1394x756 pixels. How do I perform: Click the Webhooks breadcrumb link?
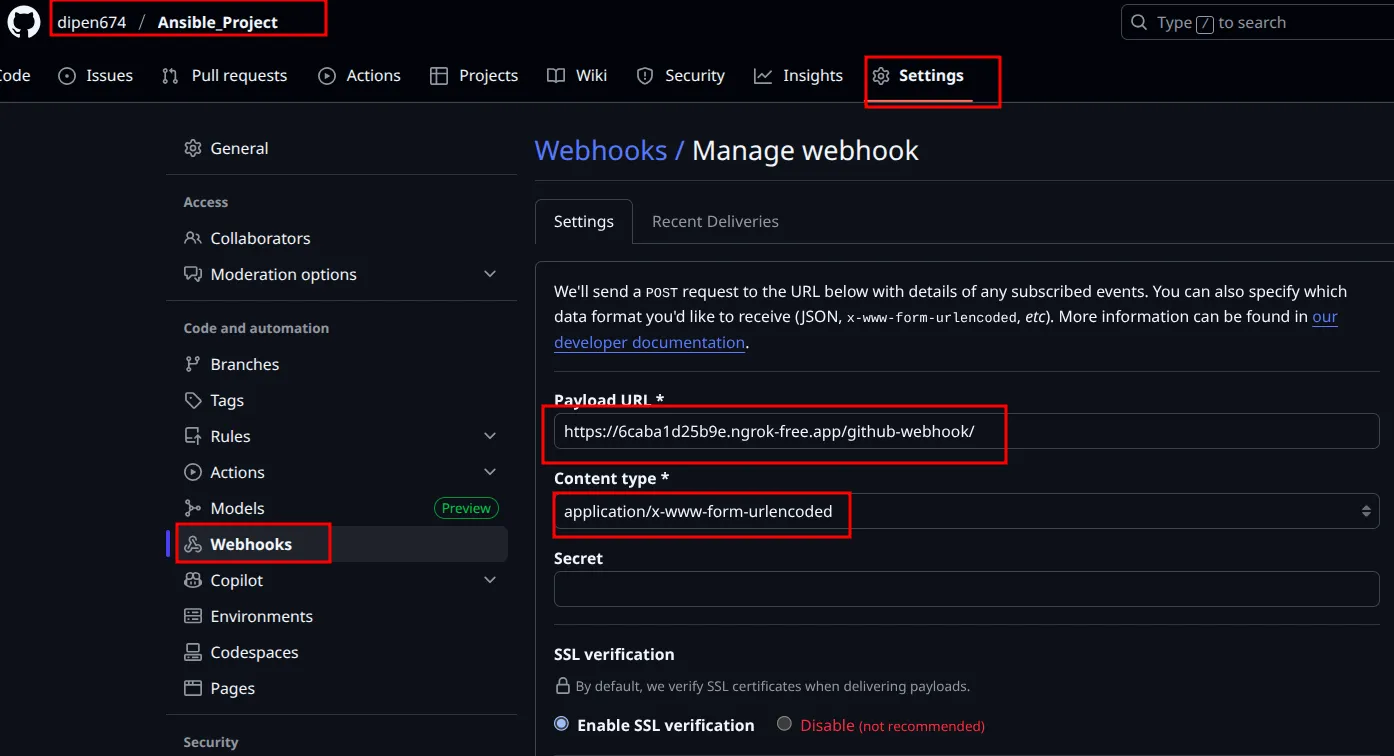pos(600,150)
